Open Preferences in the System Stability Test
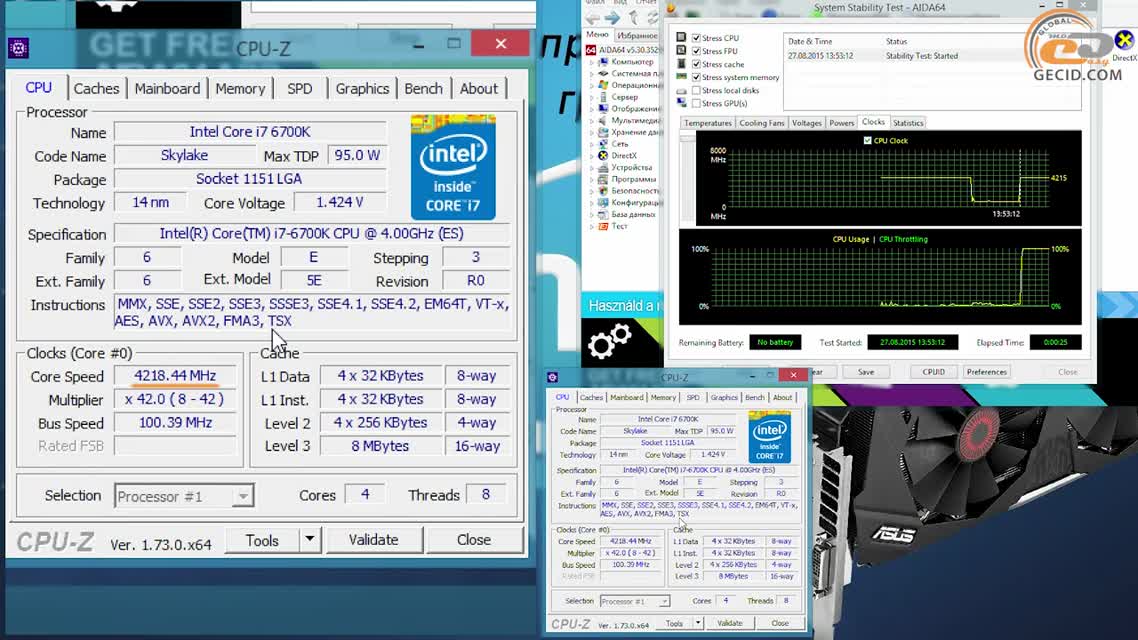The height and width of the screenshot is (640, 1138). [x=986, y=372]
